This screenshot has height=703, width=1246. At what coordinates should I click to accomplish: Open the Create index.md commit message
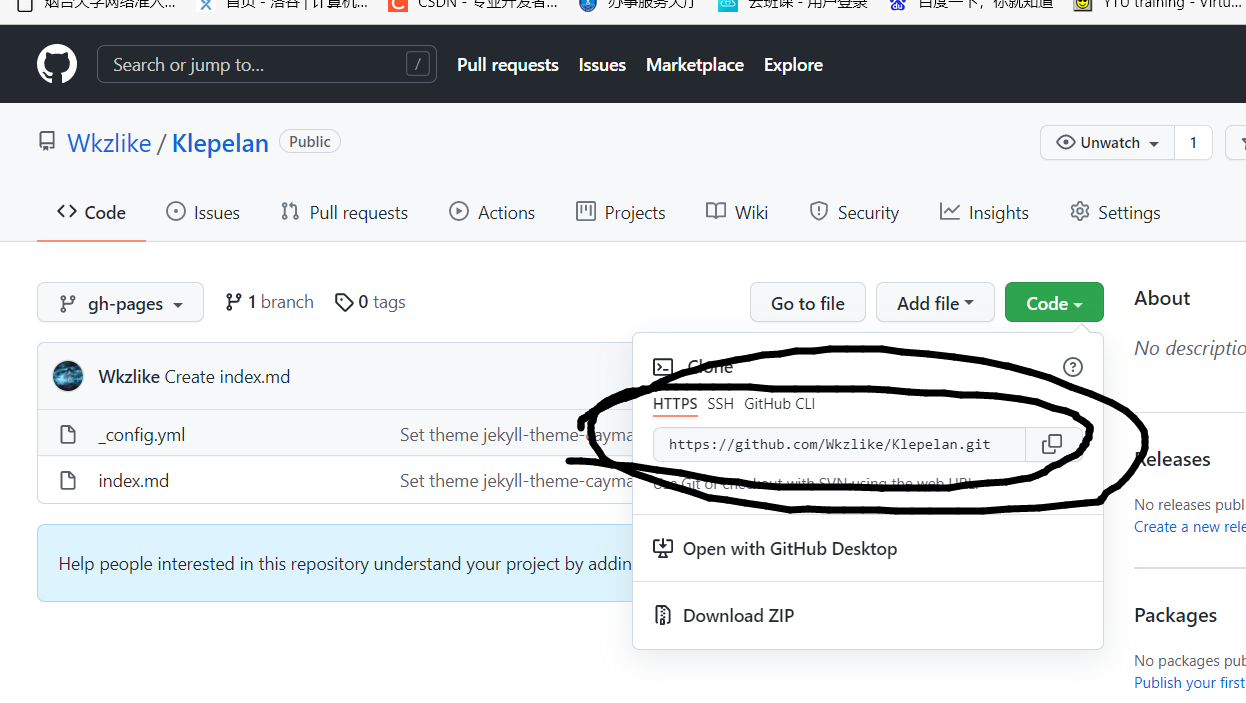click(227, 377)
